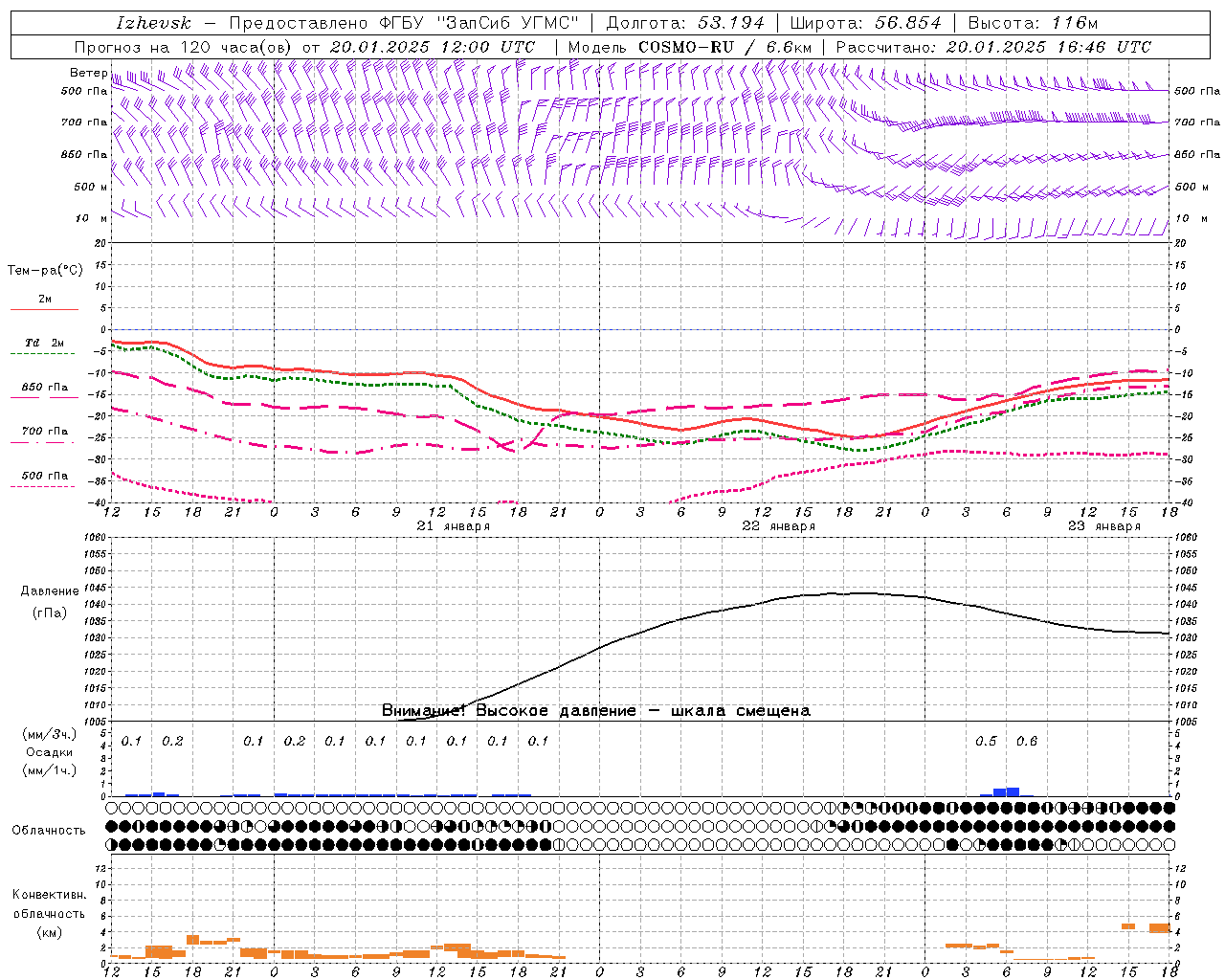The width and height of the screenshot is (1225, 980).
Task: Click the Облачность cloudiness label
Action: (x=49, y=831)
